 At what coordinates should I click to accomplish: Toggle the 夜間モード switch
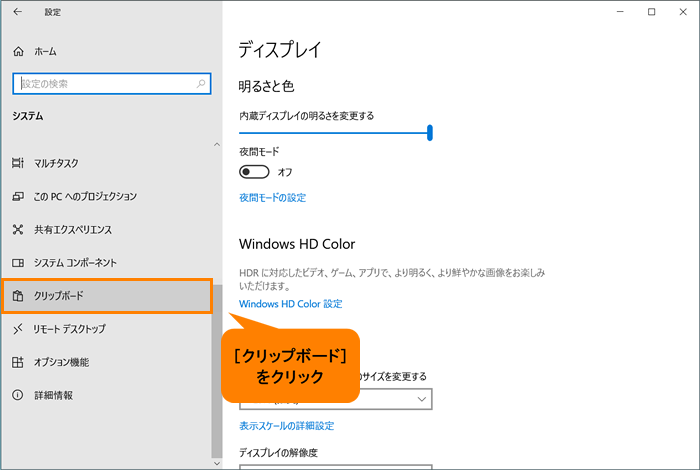(x=254, y=172)
